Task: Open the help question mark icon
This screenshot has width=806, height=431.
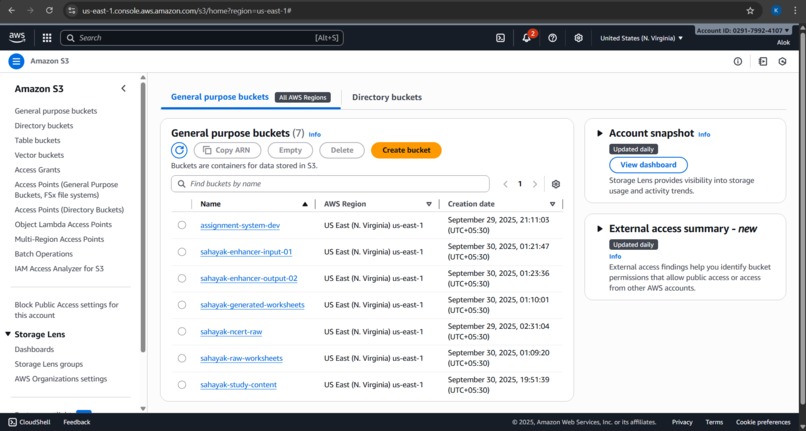Action: coord(553,38)
